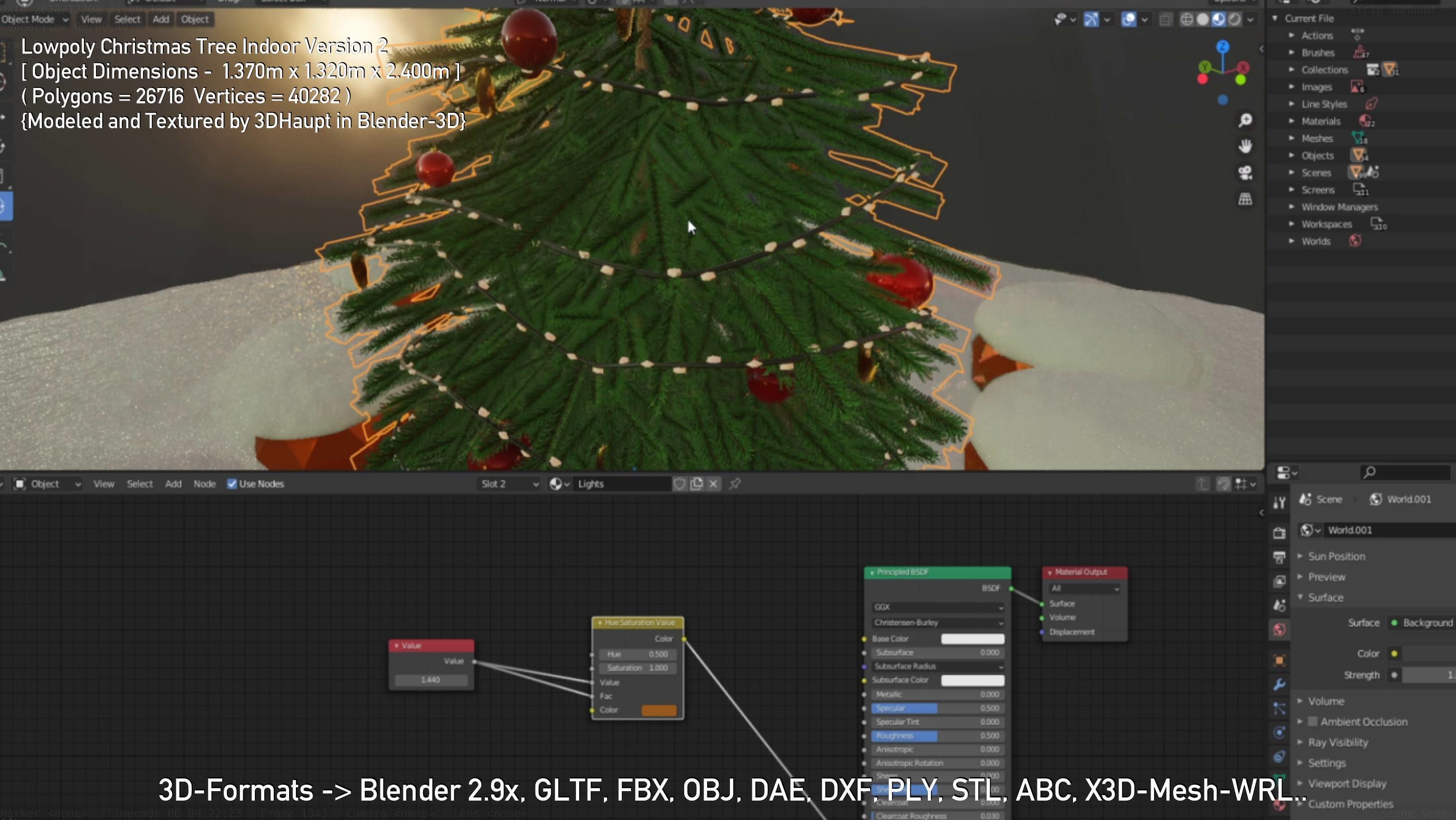Open the Scene properties tab icon
The height and width of the screenshot is (820, 1456).
click(1280, 605)
